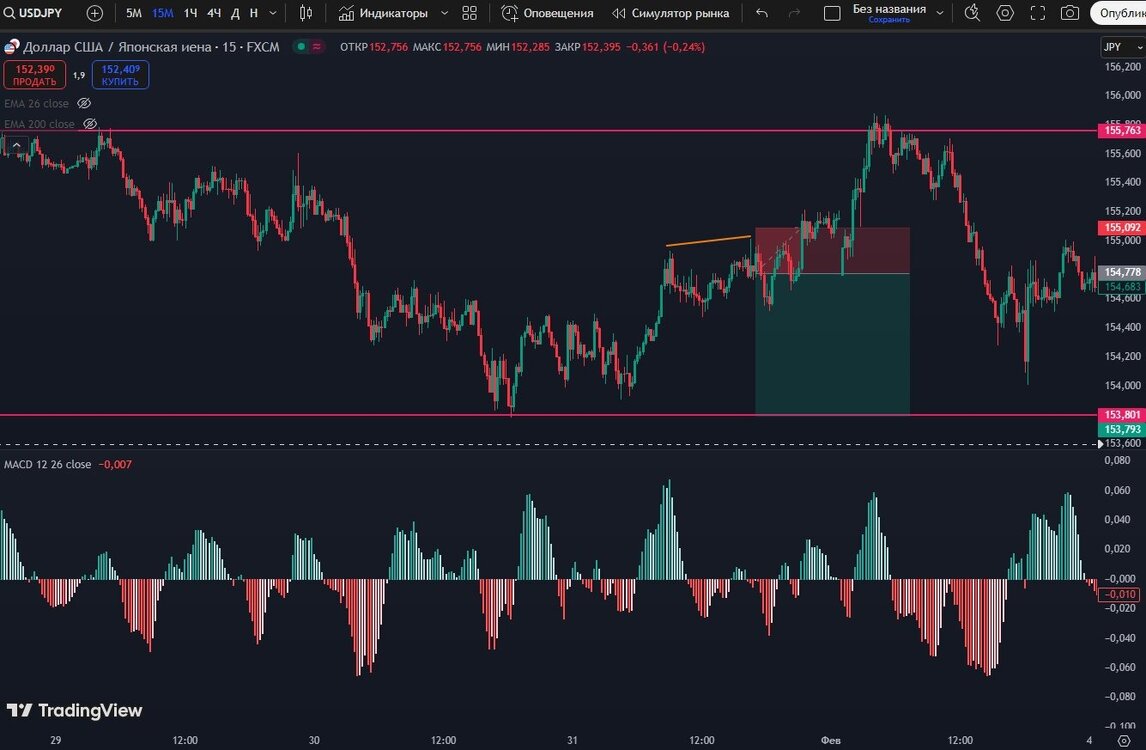Click the 30 date label on time axis
The image size is (1146, 750).
314,740
